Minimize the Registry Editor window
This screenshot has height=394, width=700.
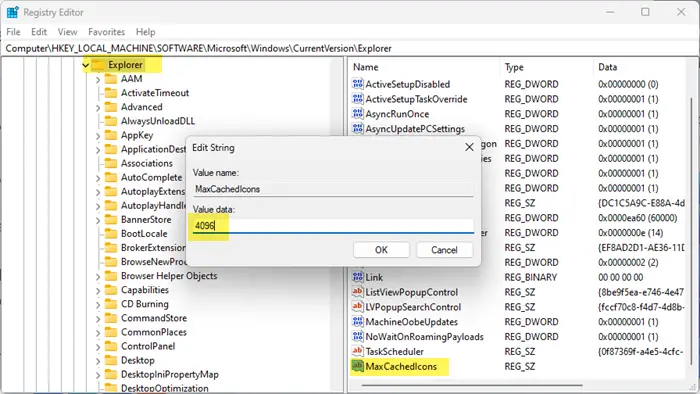pyautogui.click(x=610, y=12)
